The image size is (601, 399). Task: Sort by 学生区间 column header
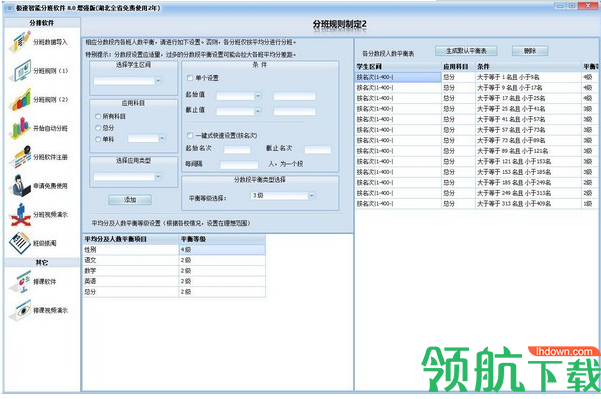[398, 67]
